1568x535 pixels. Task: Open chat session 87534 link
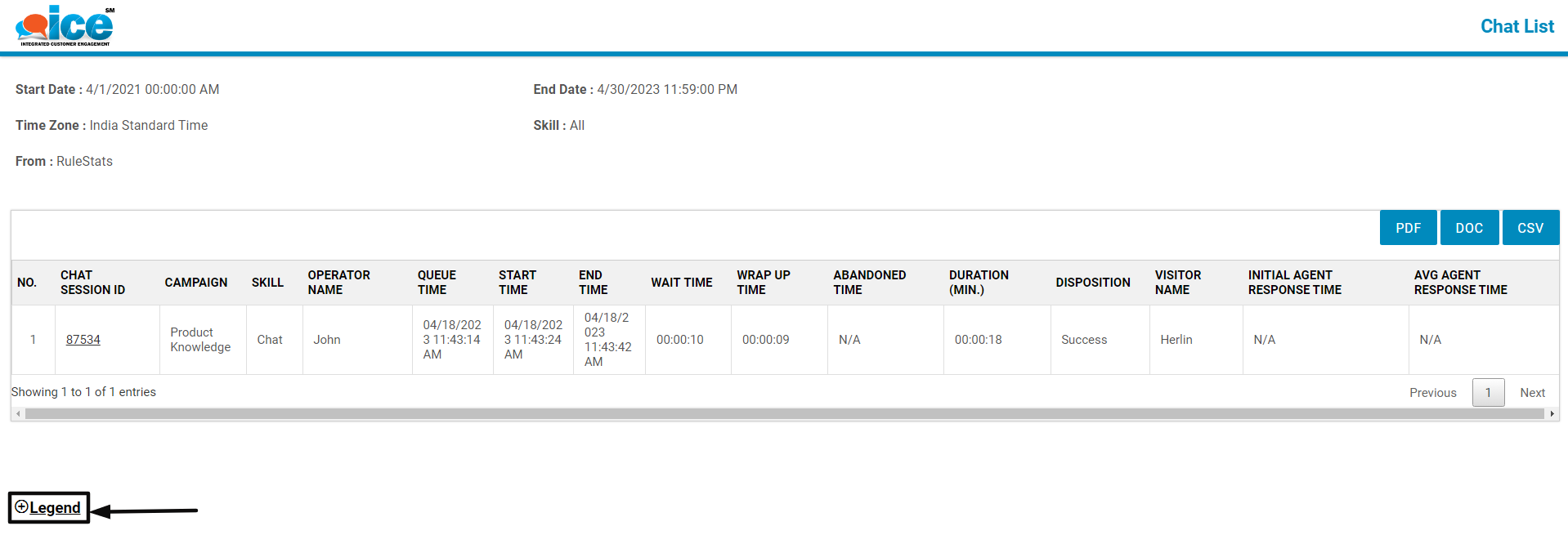(x=83, y=340)
